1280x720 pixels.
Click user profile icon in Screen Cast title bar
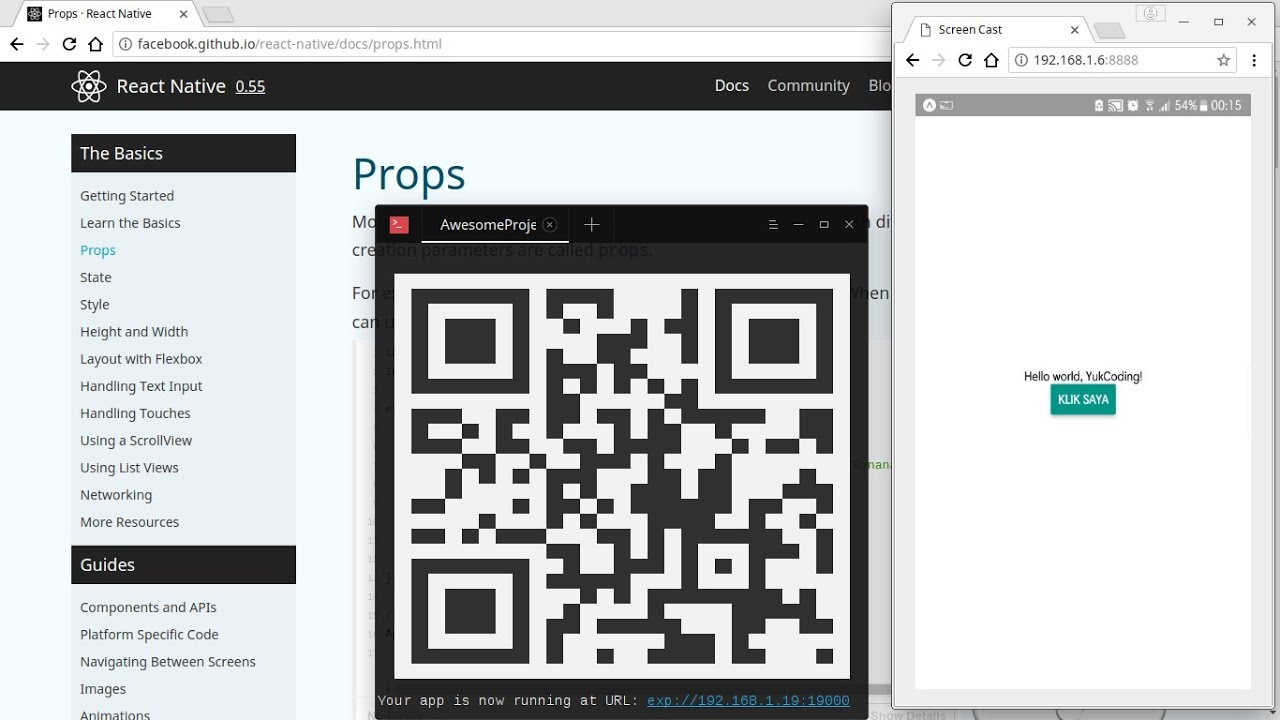1151,14
